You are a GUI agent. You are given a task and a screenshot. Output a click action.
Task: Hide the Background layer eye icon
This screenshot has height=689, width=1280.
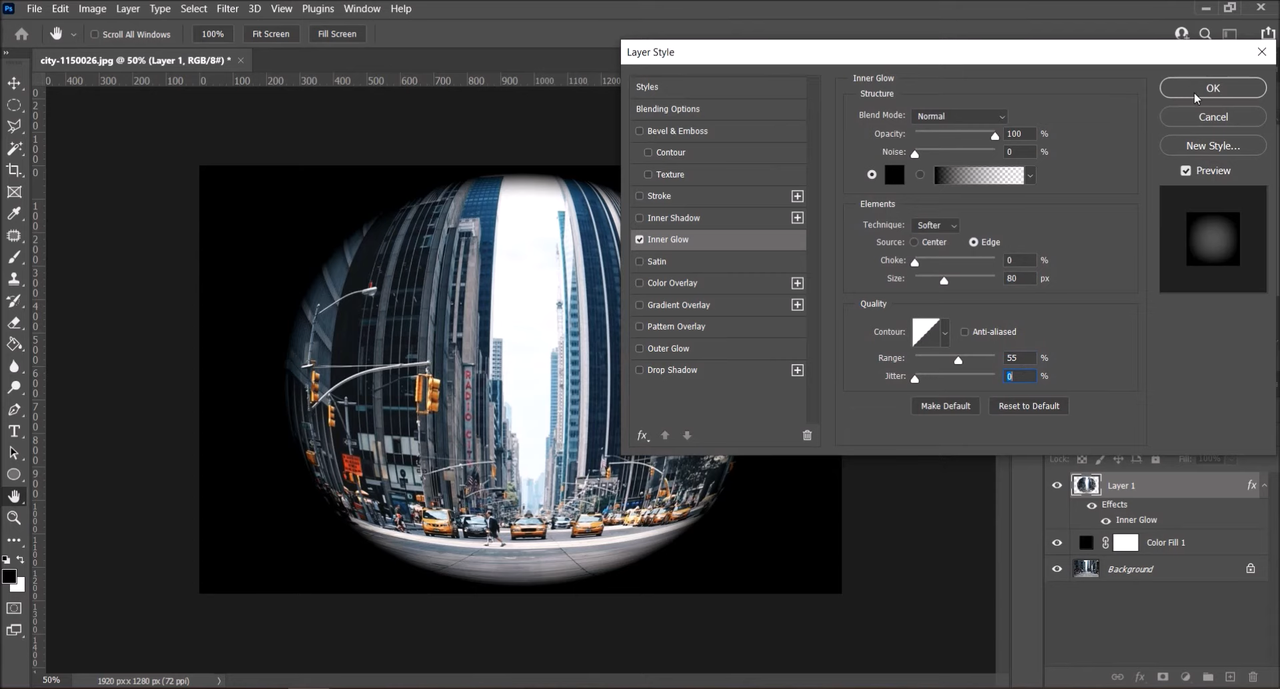pos(1057,569)
